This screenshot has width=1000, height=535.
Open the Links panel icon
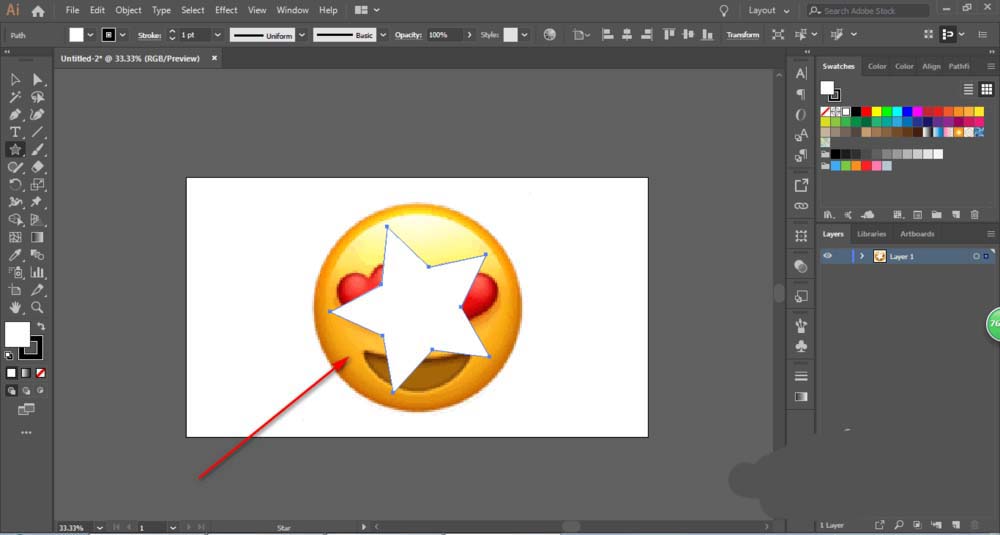801,206
